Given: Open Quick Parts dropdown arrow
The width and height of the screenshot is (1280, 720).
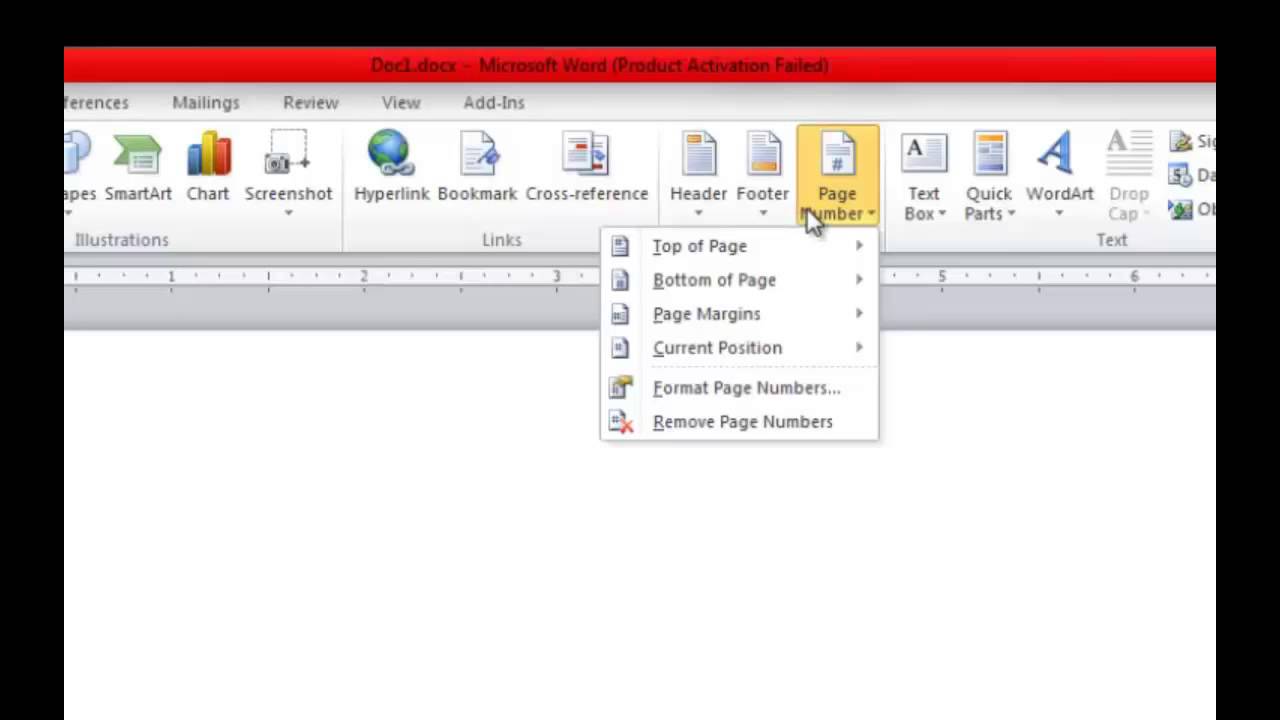Looking at the screenshot, I should 1011,214.
